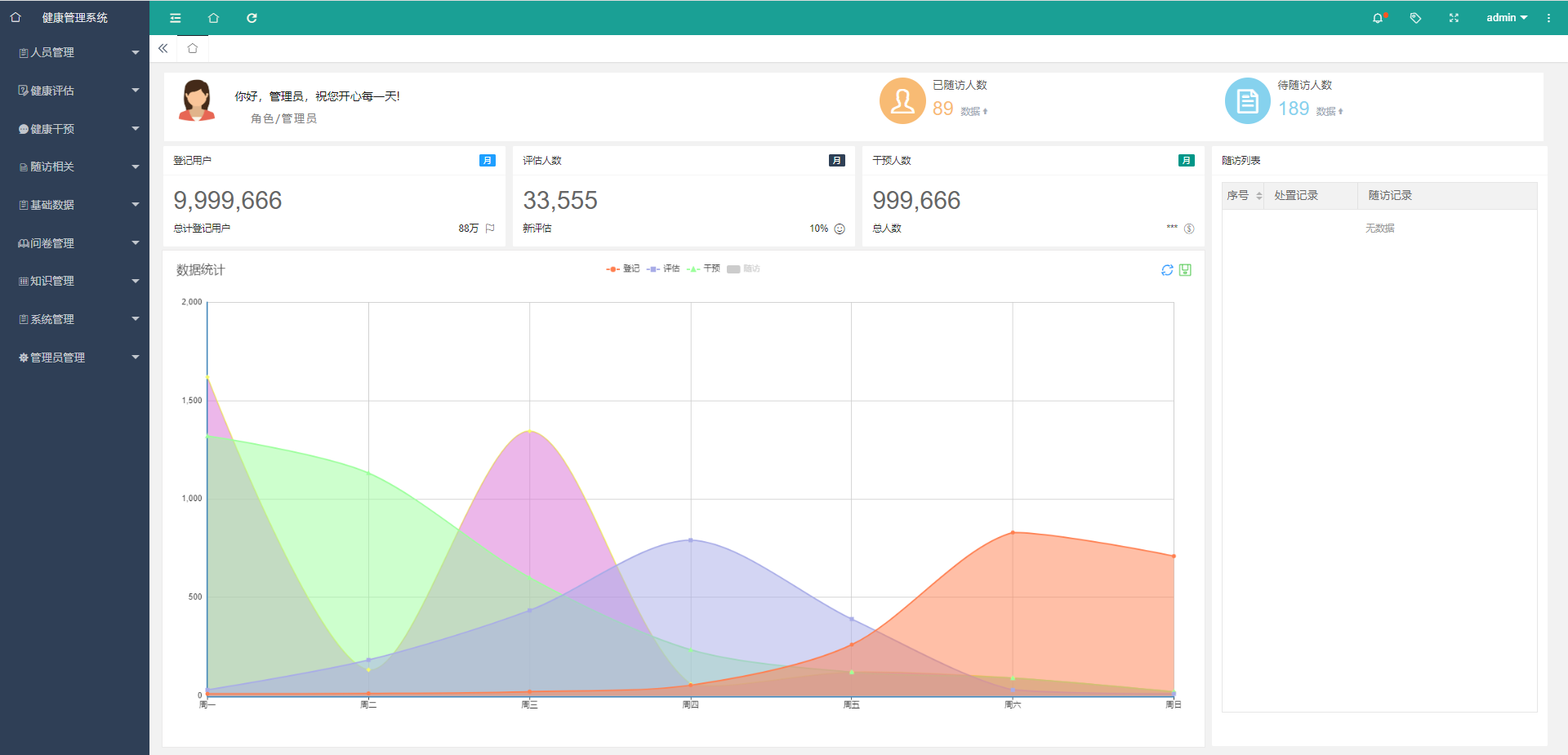
Task: Click the greyed 随访 legend swatch
Action: coord(733,269)
